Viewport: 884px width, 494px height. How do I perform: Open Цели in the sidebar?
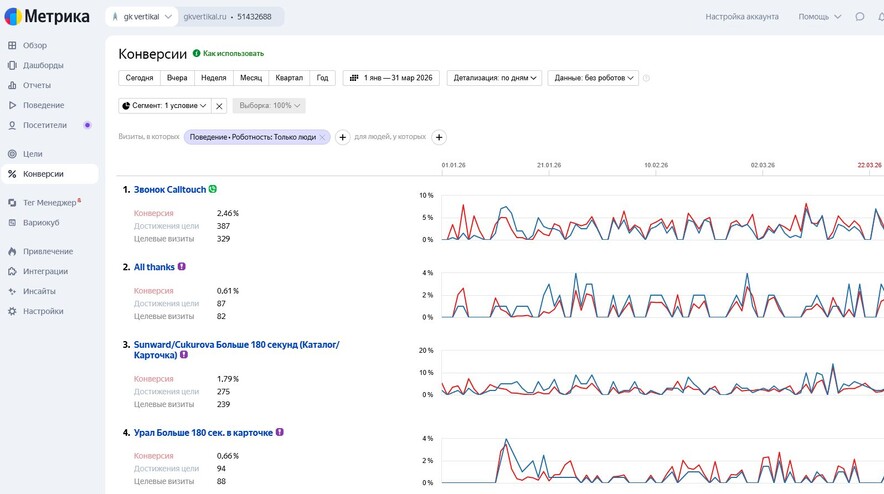click(x=32, y=154)
